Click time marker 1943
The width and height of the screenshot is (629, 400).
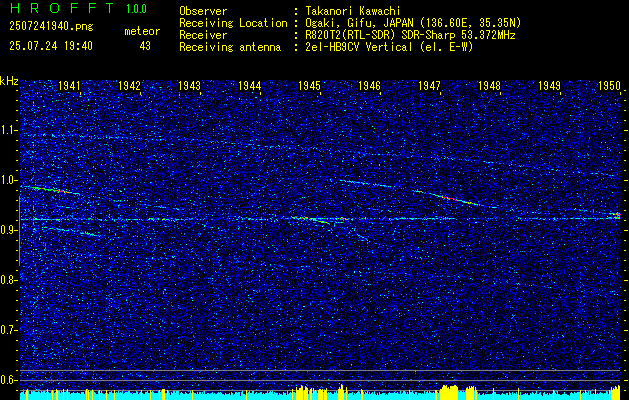189,86
